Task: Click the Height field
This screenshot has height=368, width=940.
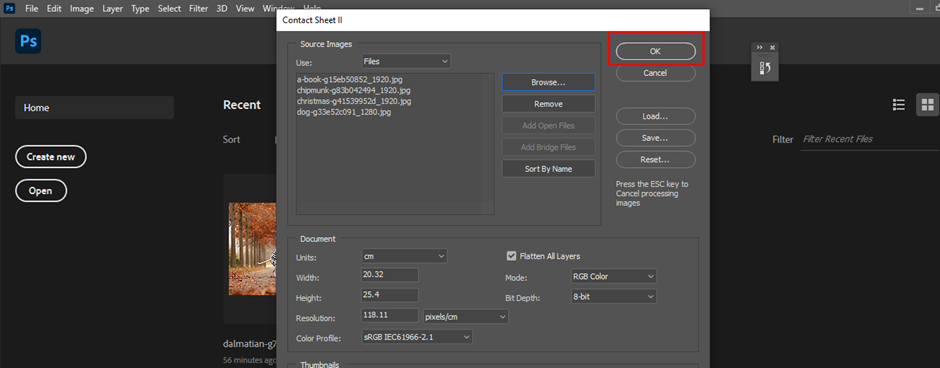Action: (390, 295)
